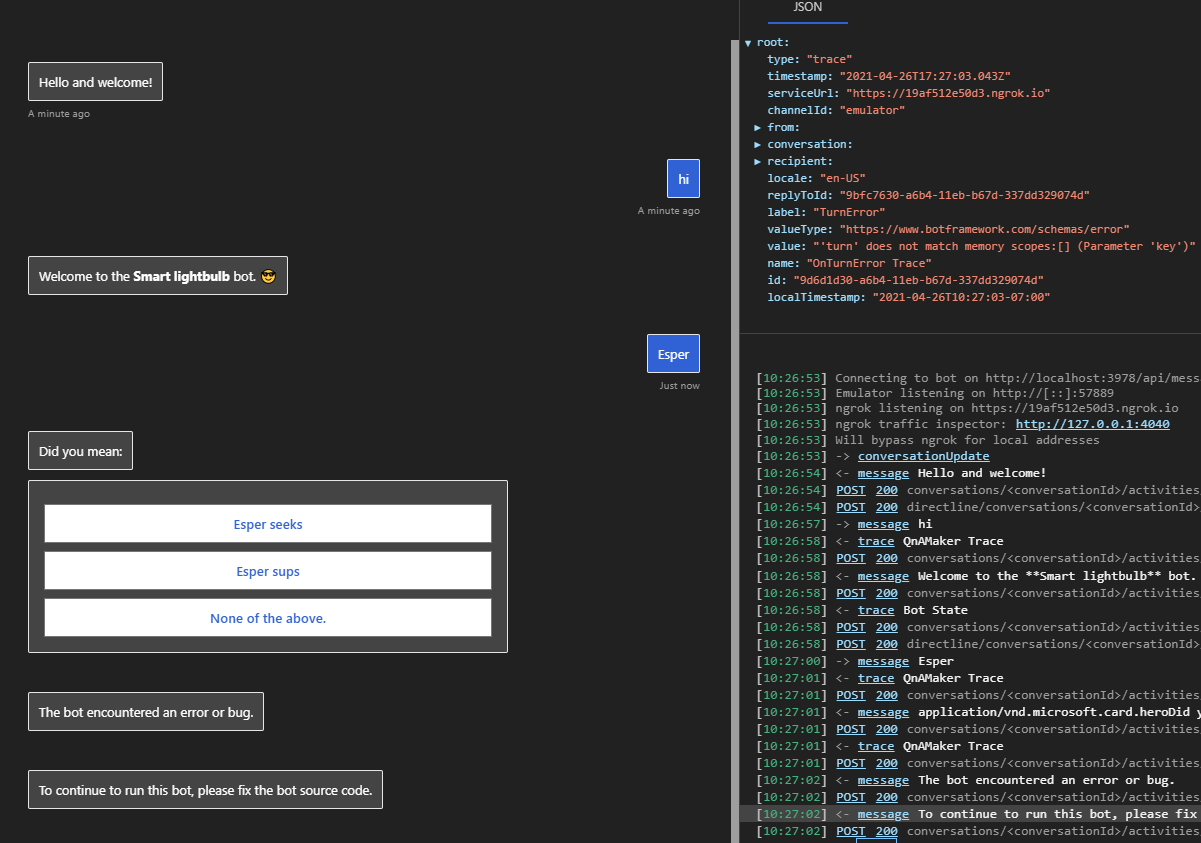This screenshot has height=843, width=1201.
Task: Click the 200 status link at 10:27:02
Action: [886, 796]
